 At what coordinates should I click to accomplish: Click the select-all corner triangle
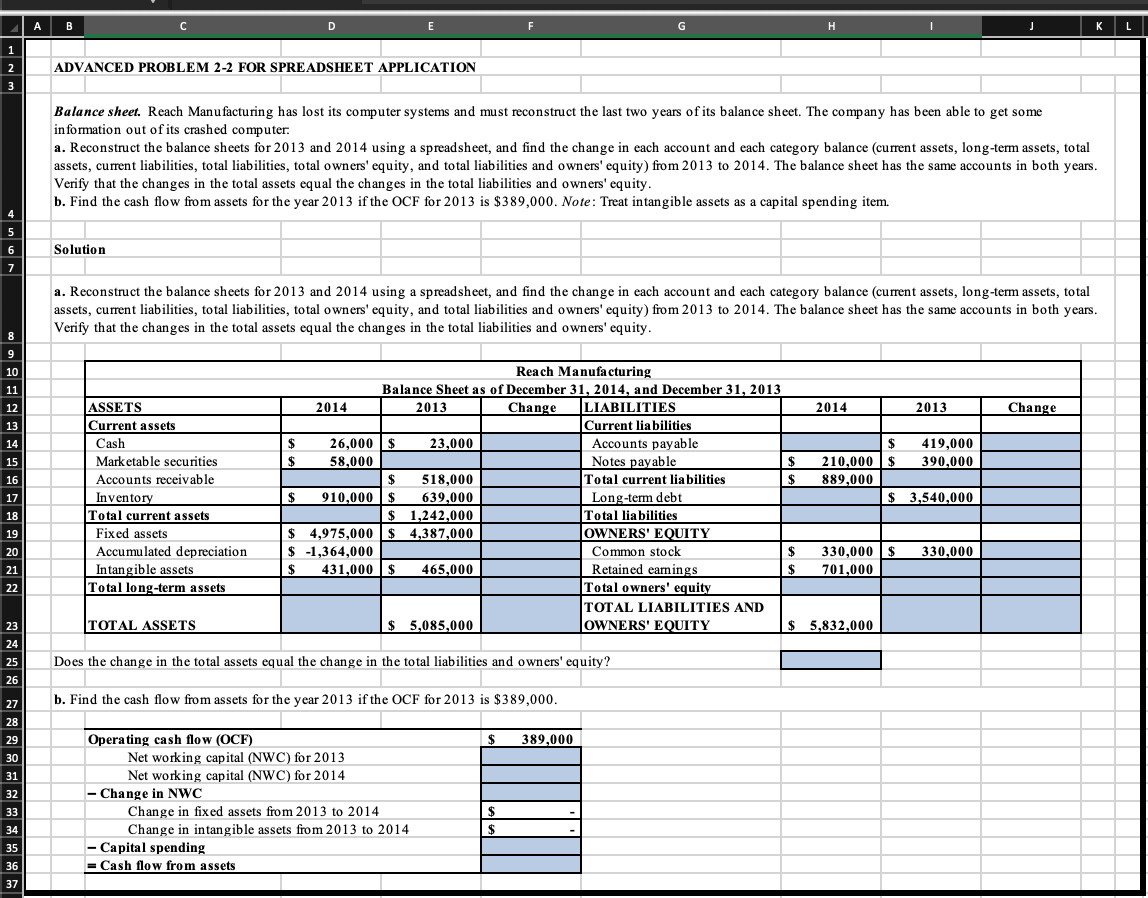[12, 27]
